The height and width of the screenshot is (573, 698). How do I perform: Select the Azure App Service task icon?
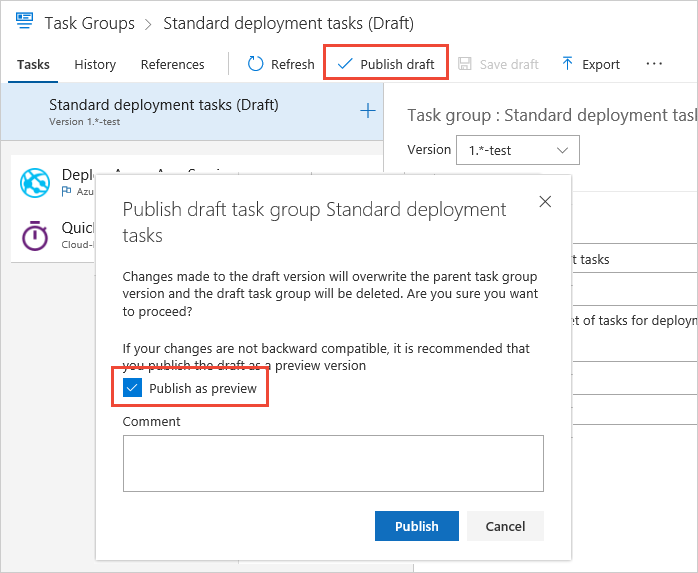(36, 182)
